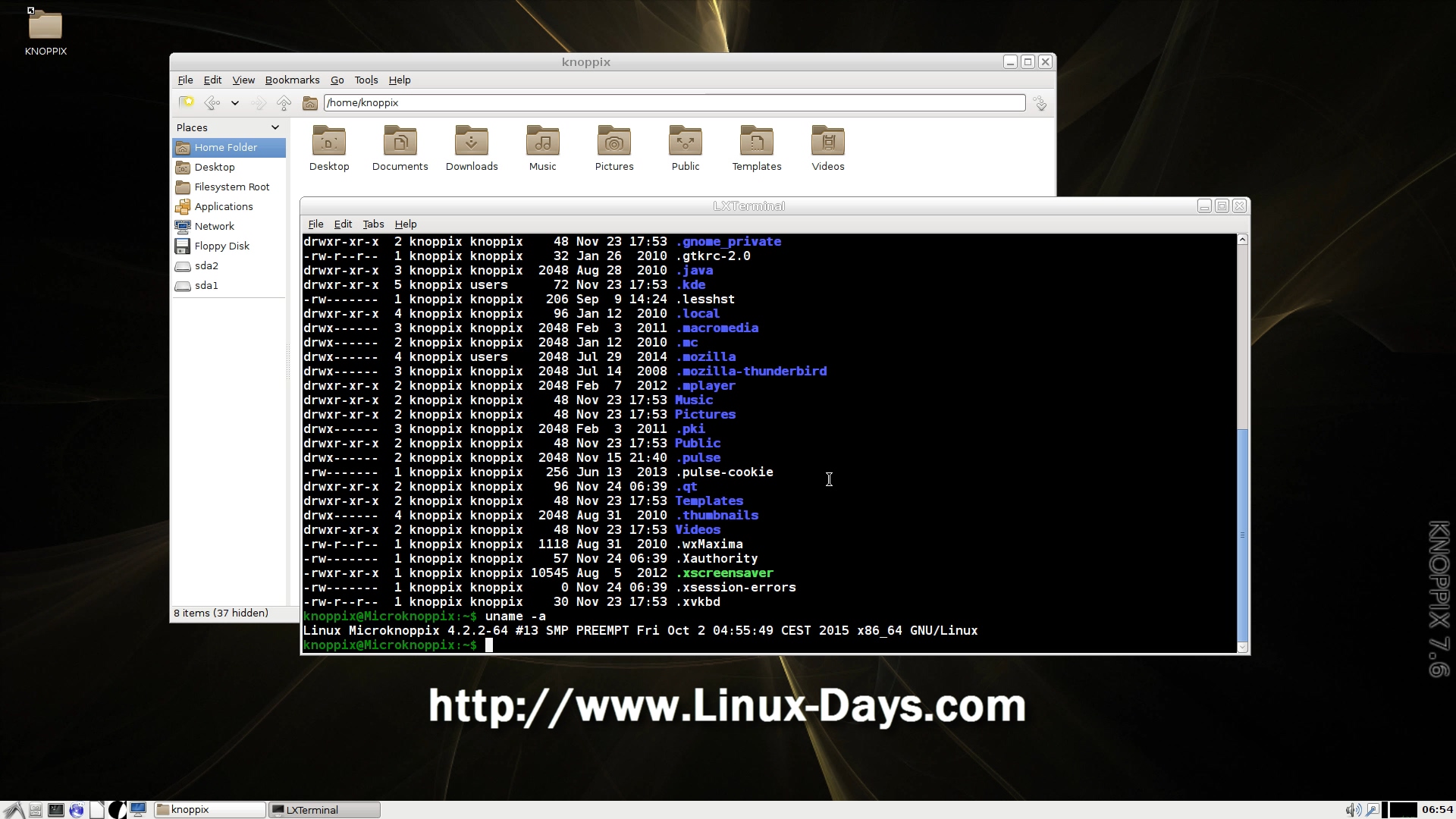1456x819 pixels.
Task: Click the network connection tray icon
Action: click(x=1373, y=810)
